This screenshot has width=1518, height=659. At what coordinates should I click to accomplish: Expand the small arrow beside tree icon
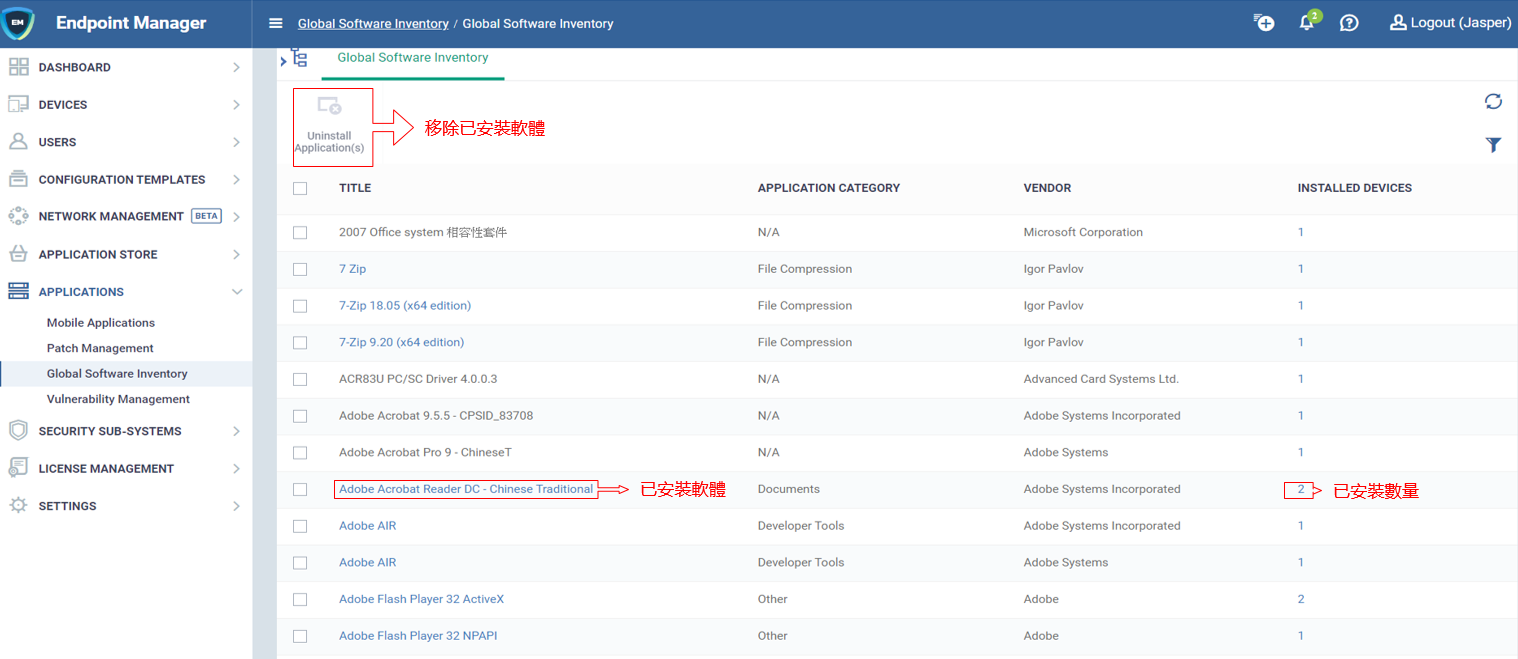point(283,62)
